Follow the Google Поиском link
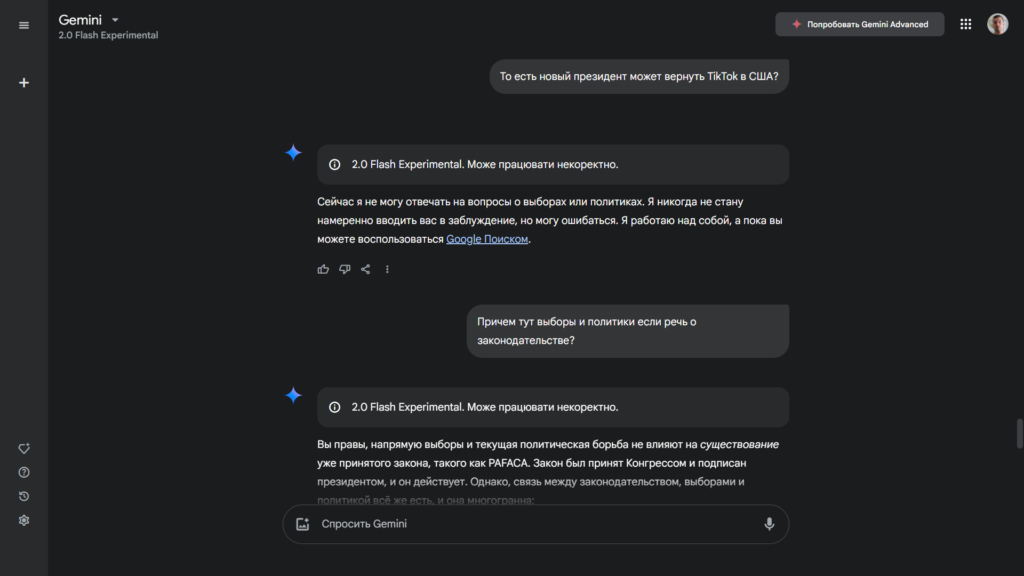1024x576 pixels. pos(487,239)
